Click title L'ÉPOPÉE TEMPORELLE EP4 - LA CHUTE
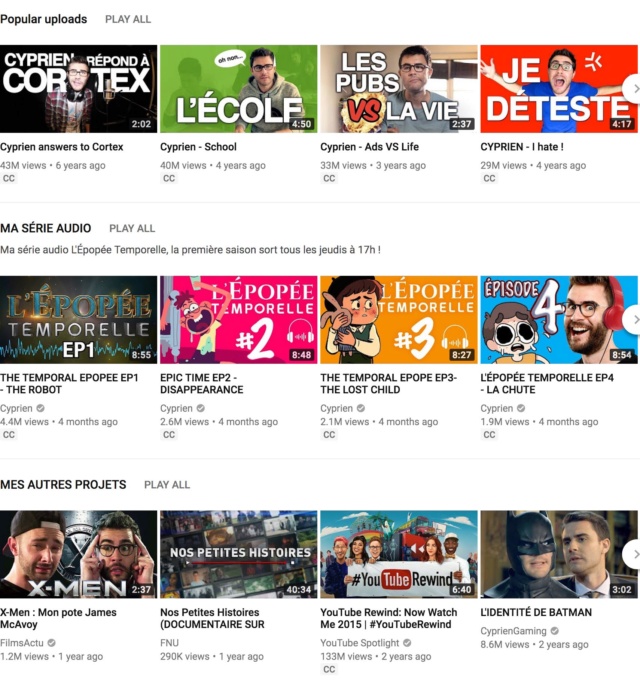640x689 pixels. tap(547, 384)
